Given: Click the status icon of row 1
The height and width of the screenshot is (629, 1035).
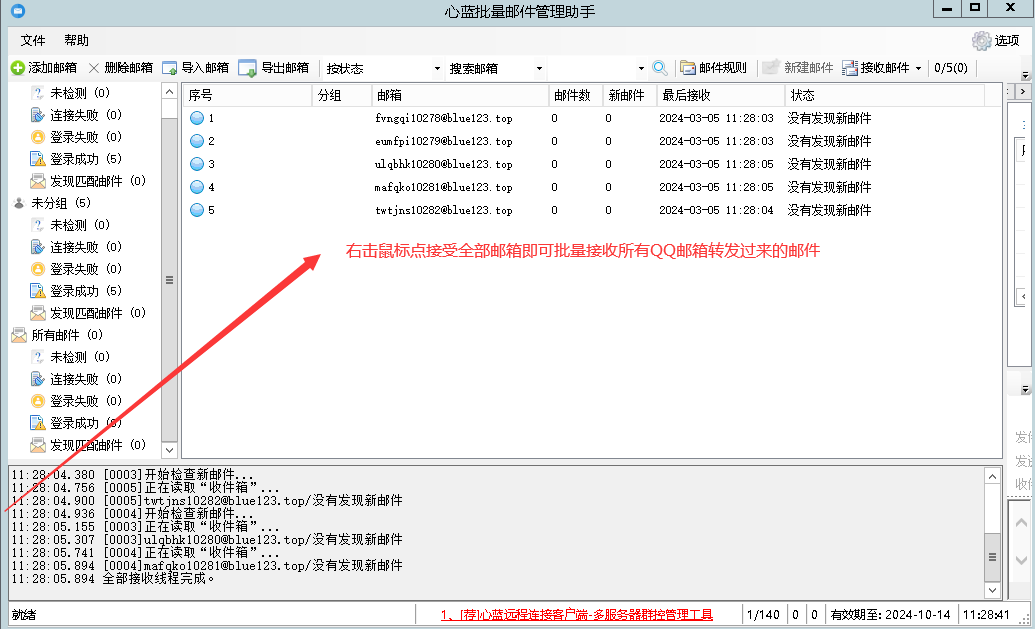Looking at the screenshot, I should 197,118.
